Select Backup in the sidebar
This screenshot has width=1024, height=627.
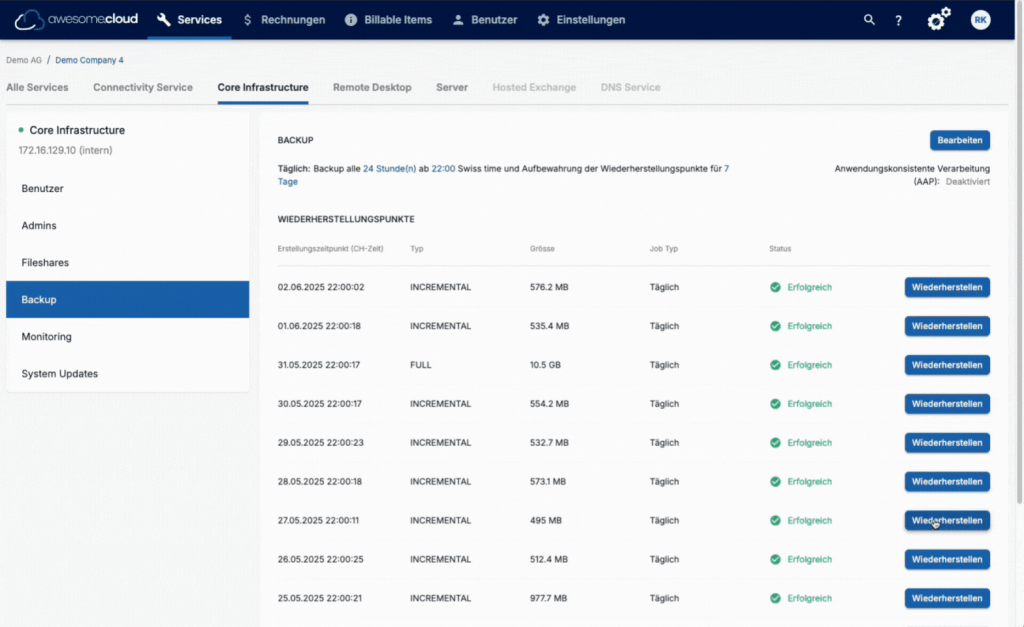(x=127, y=300)
